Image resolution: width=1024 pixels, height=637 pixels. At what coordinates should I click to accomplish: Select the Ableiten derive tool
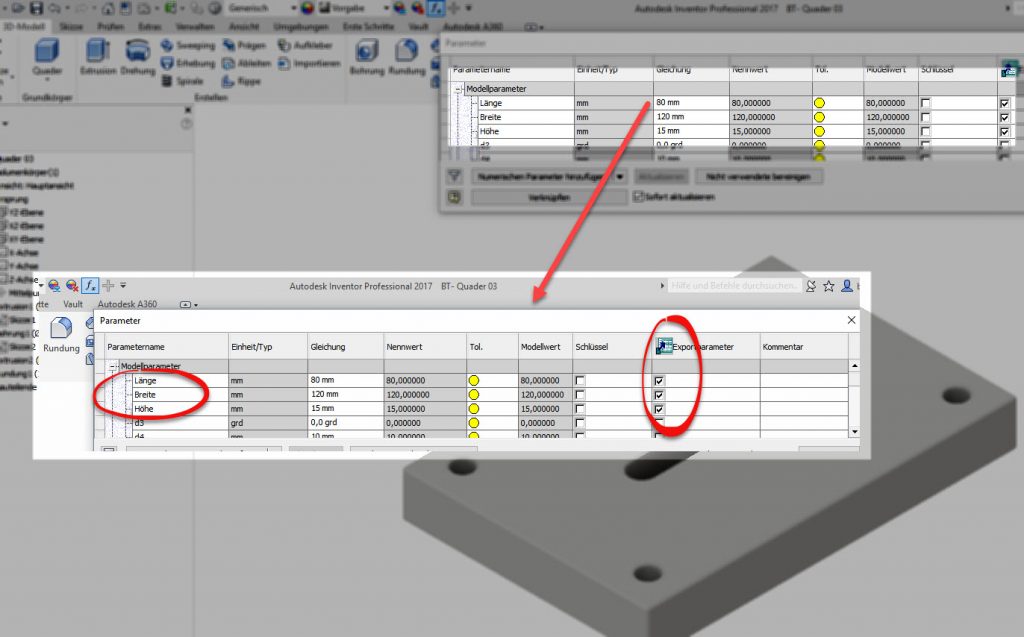246,63
